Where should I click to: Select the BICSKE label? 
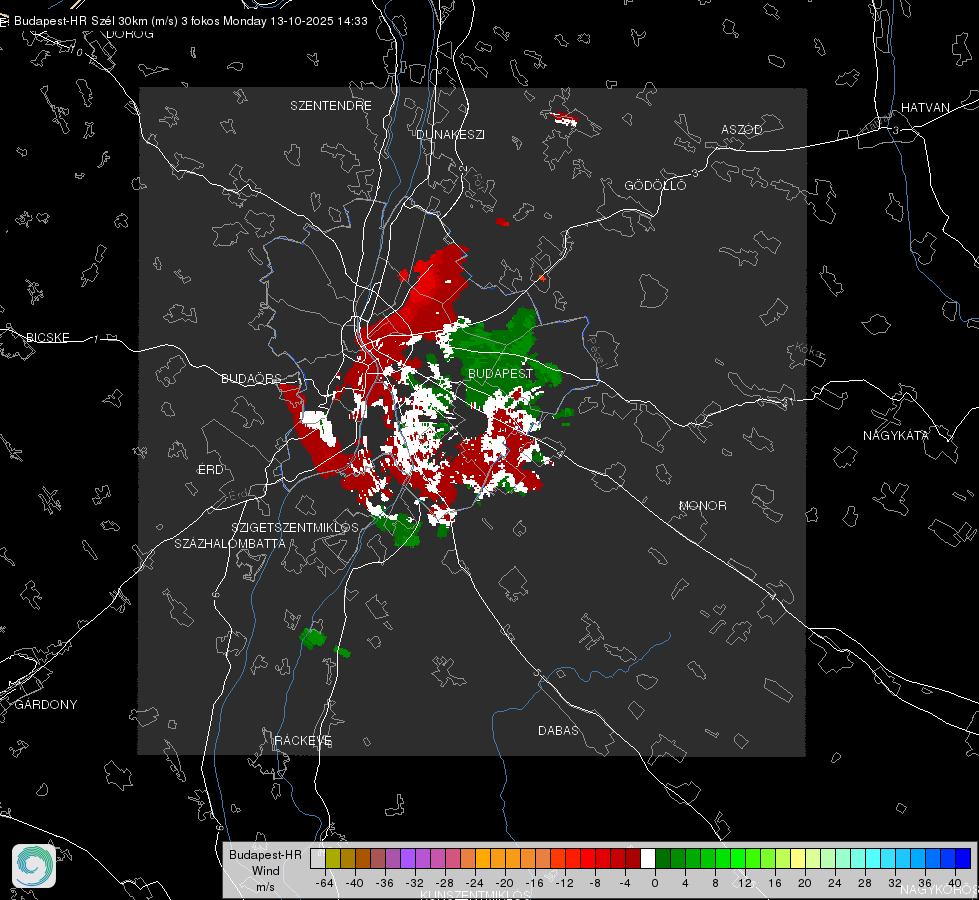[x=47, y=338]
